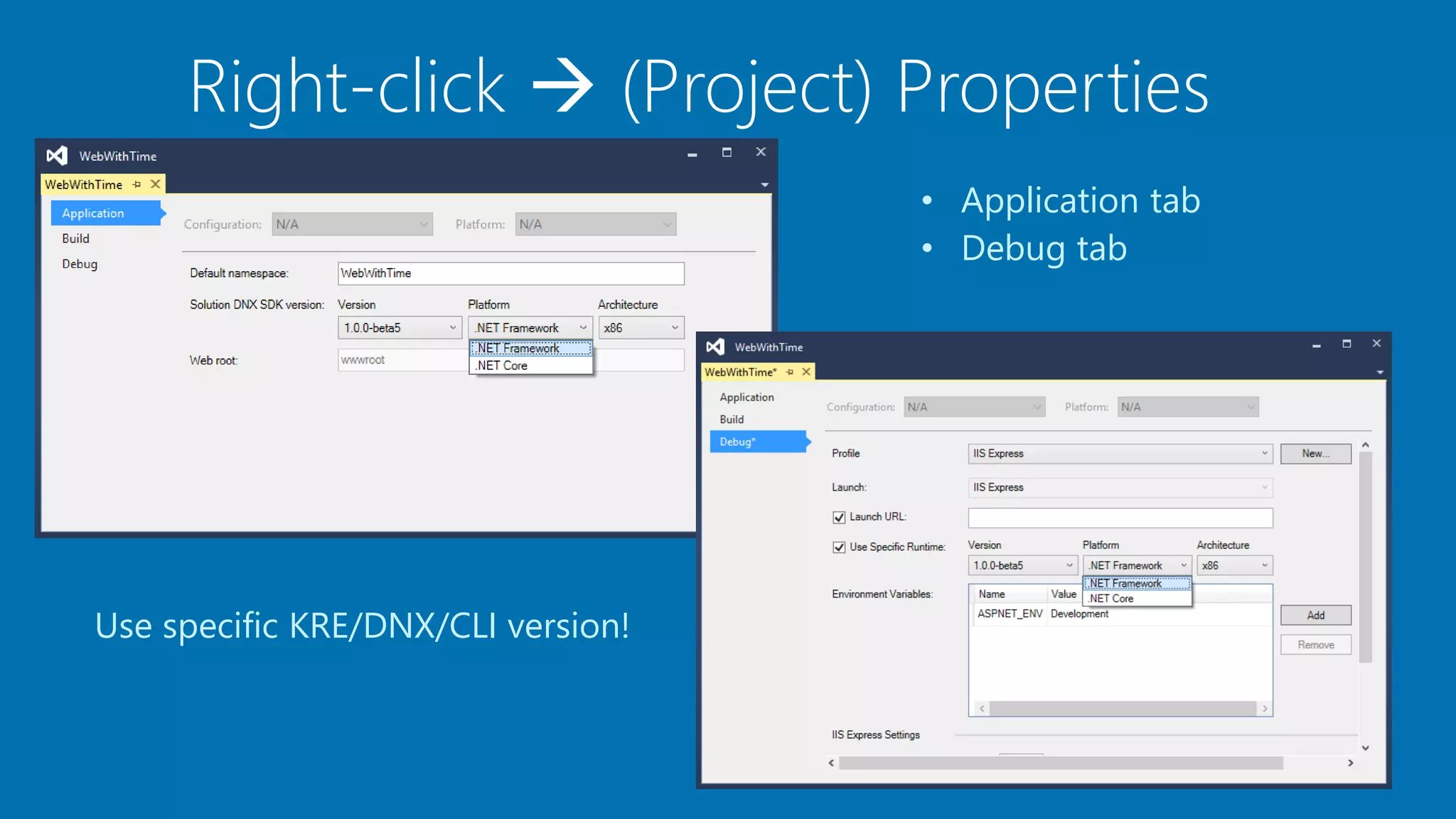Screen dimensions: 1456x819
Task: Open Launch IIS Express dropdown
Action: [1120, 488]
